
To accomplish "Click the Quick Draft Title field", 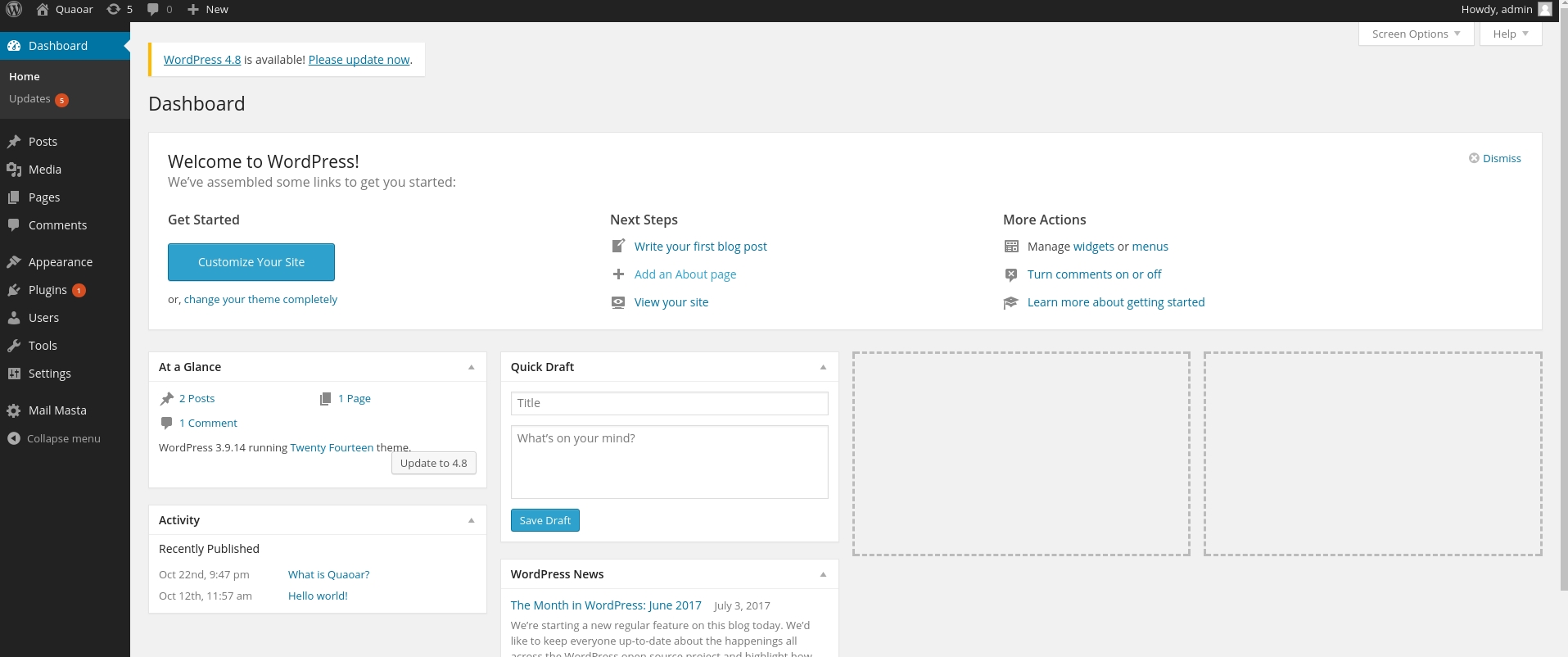I will (670, 403).
